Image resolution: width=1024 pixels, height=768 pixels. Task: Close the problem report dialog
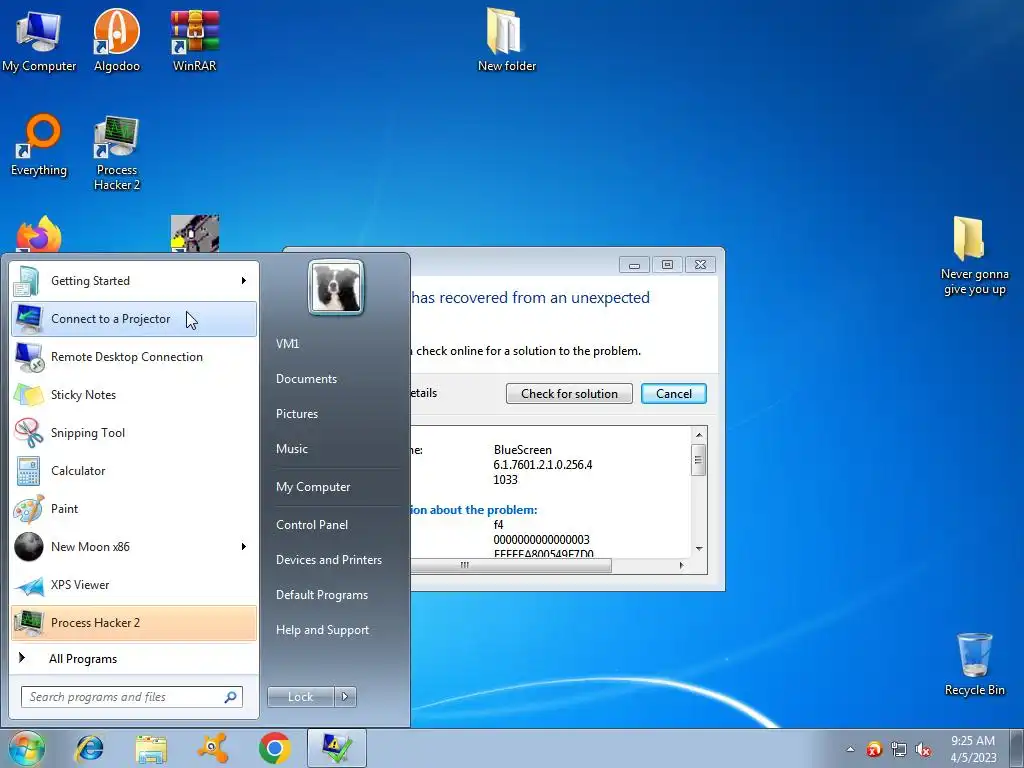pos(700,264)
